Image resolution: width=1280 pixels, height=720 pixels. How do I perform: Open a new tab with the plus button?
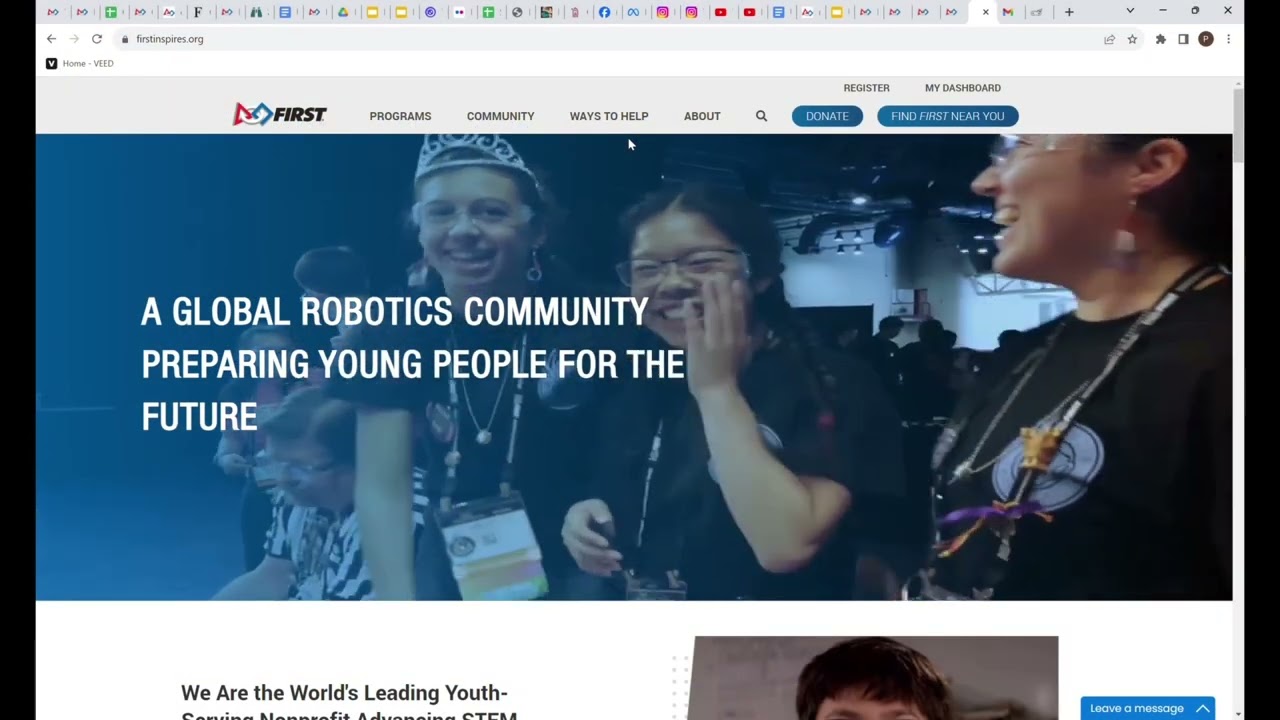1069,12
